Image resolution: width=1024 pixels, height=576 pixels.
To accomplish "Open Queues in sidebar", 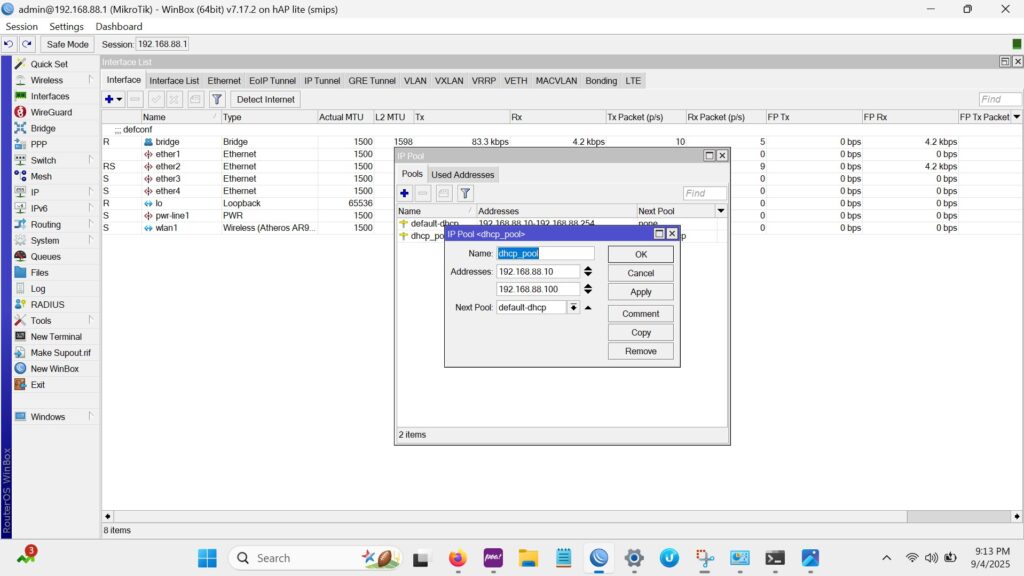I will click(45, 257).
